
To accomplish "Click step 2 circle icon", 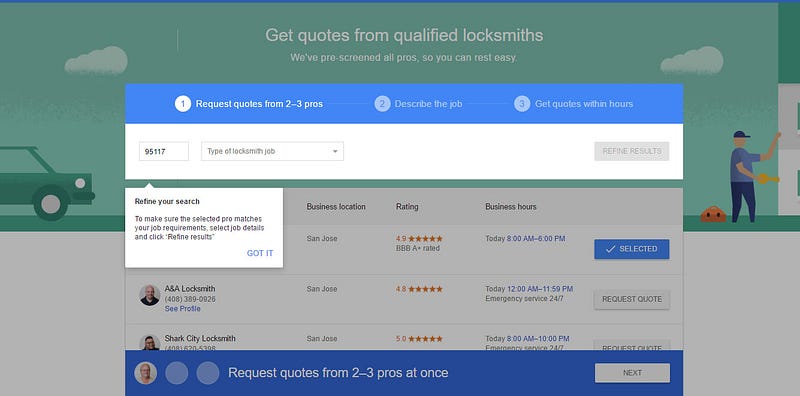I will tap(382, 104).
